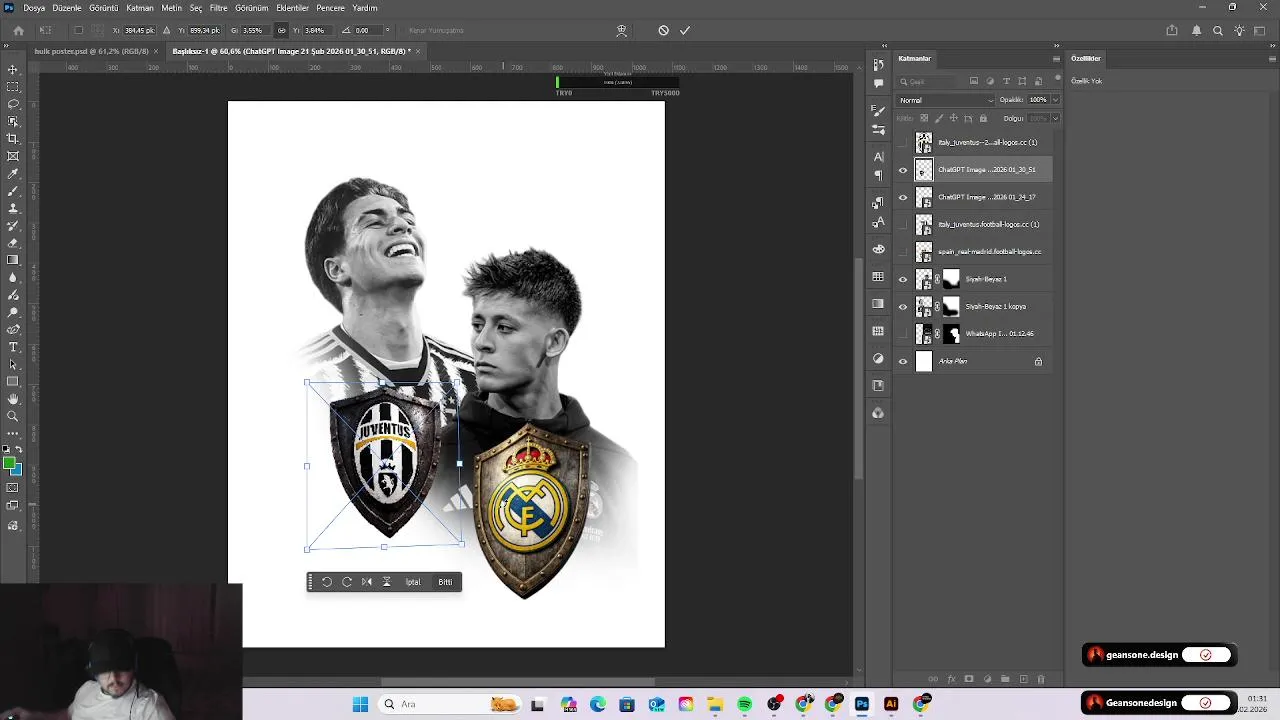Hide the Arka Plan layer
The width and height of the screenshot is (1280, 720).
click(x=903, y=361)
